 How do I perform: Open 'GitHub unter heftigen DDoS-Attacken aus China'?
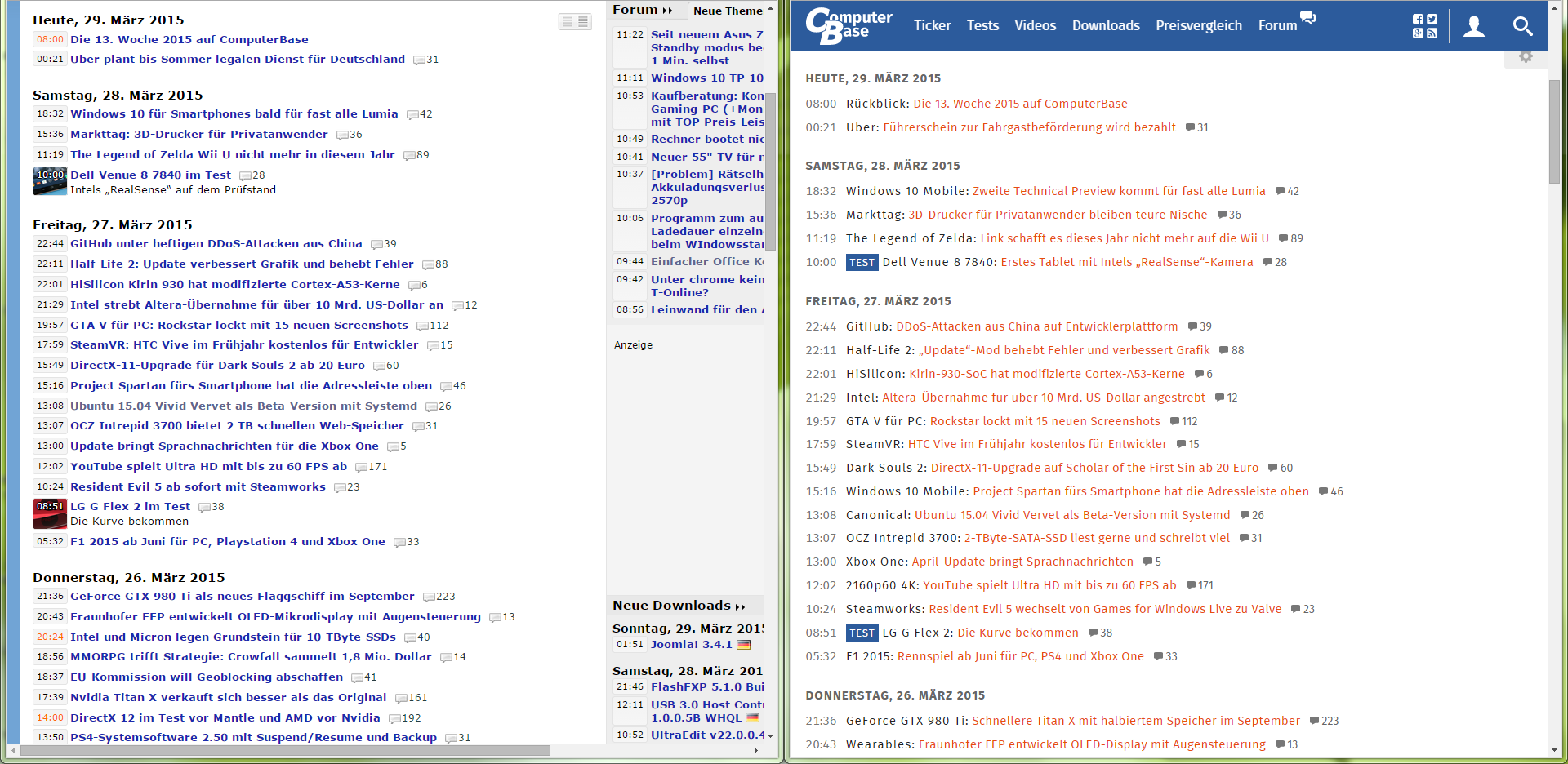[x=216, y=243]
